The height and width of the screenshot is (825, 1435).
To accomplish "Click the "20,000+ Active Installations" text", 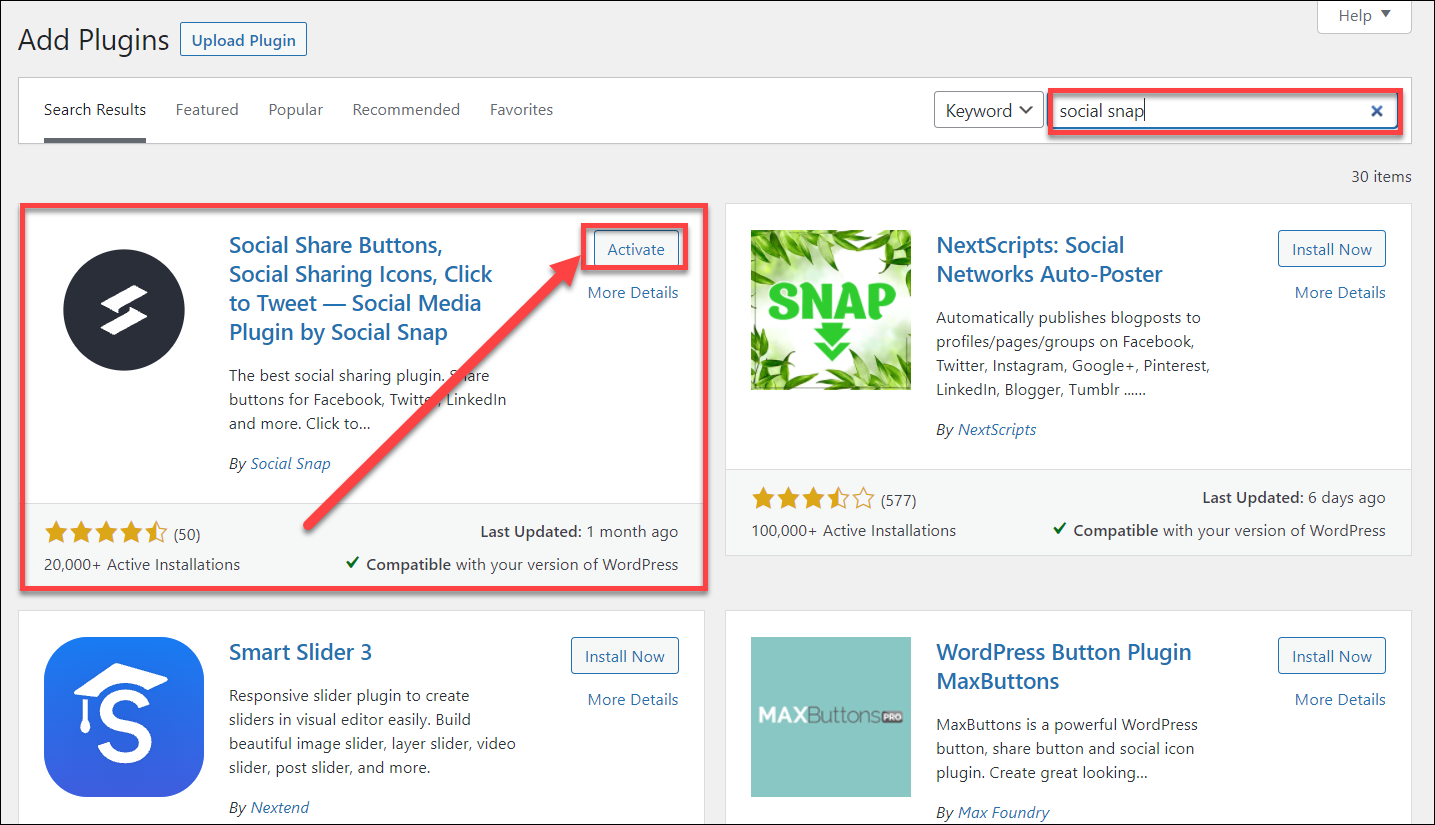I will pos(142,565).
